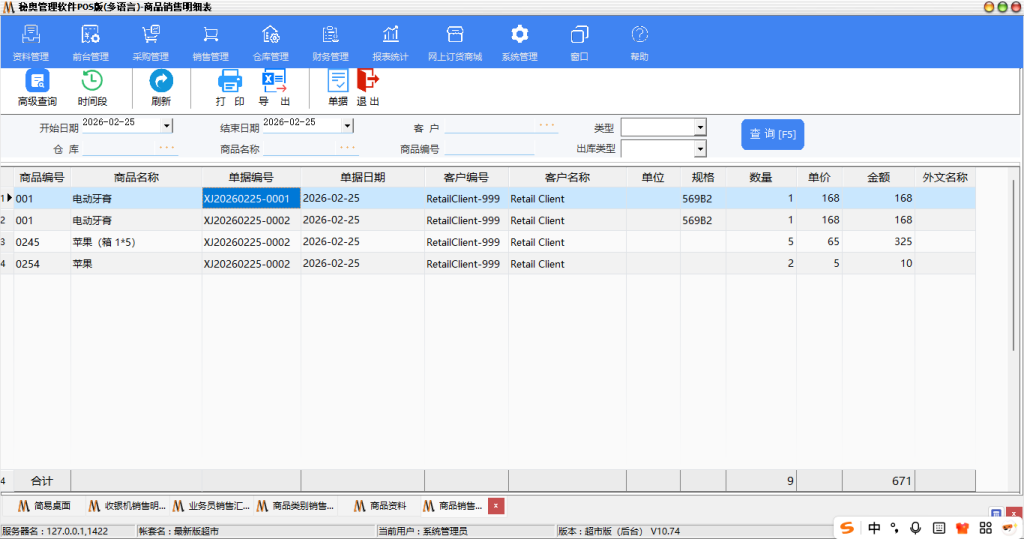This screenshot has width=1024, height=539.
Task: Sort by the 金额 column header
Action: [878, 177]
